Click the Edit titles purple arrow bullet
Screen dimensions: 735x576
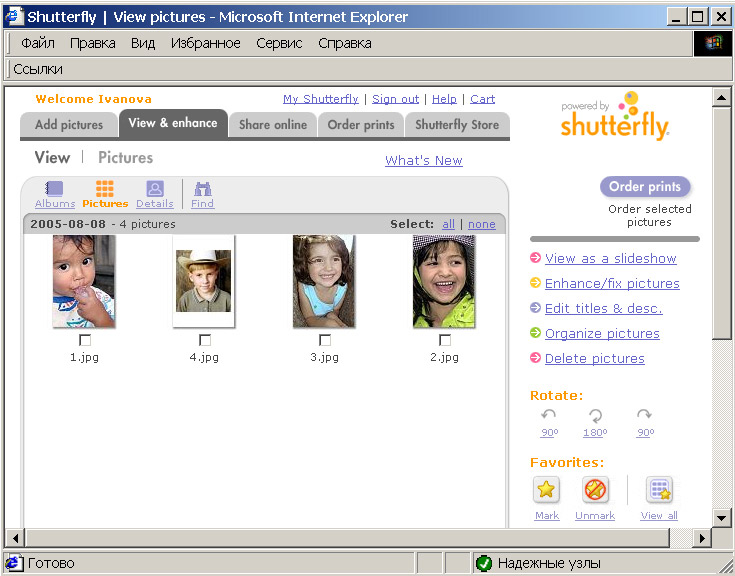pyautogui.click(x=535, y=308)
